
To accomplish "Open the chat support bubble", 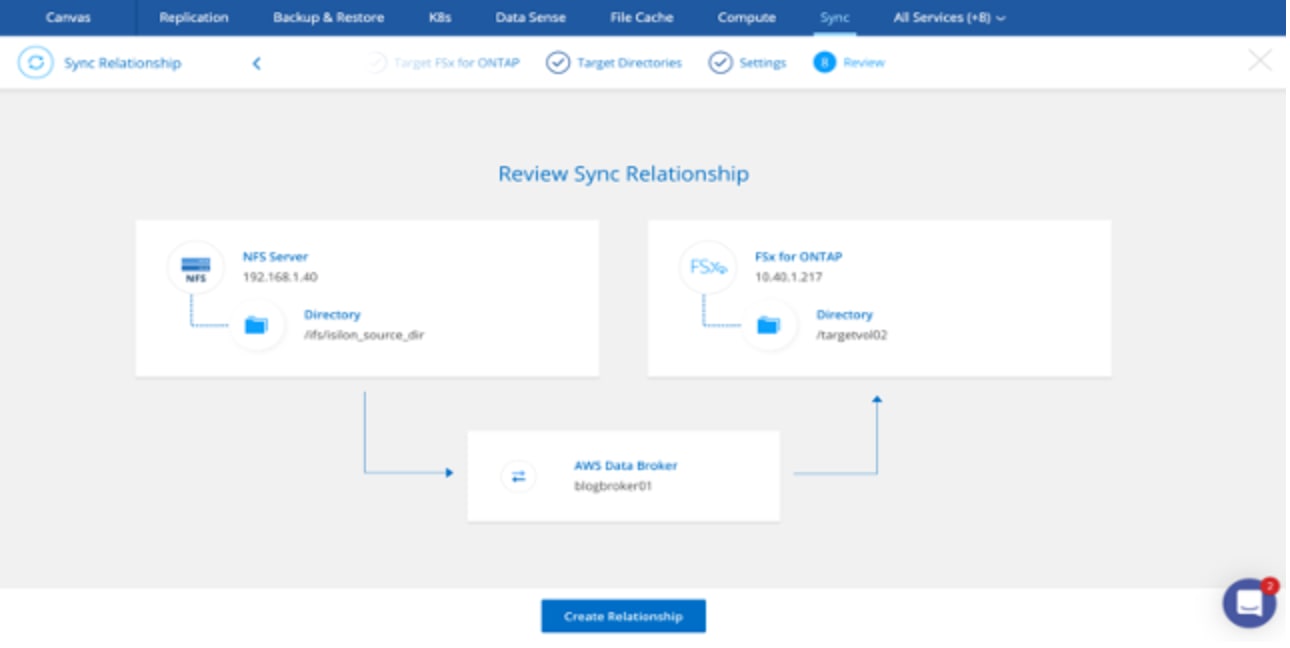I will (1249, 603).
